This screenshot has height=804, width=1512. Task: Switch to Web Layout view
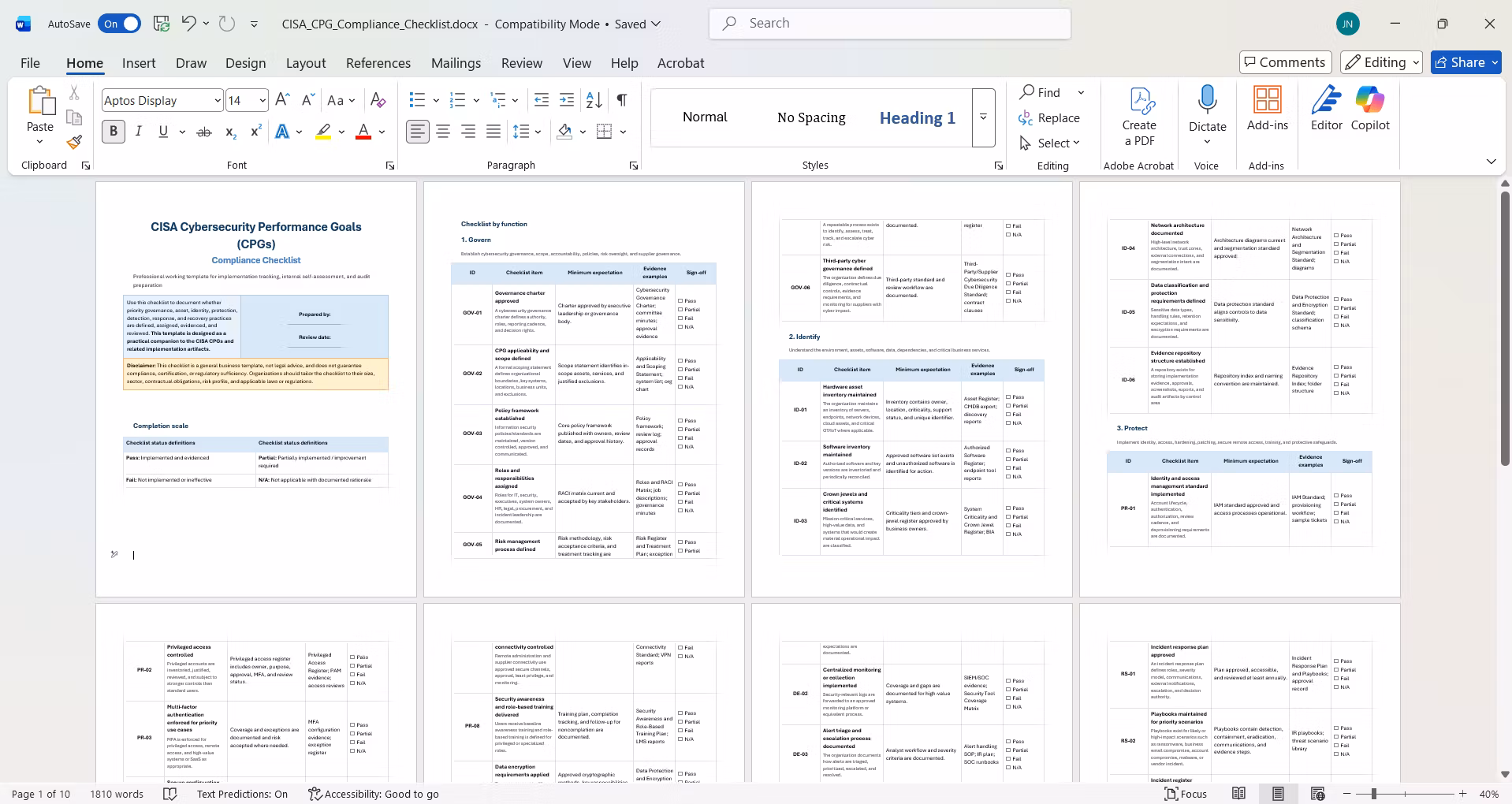tap(1317, 794)
